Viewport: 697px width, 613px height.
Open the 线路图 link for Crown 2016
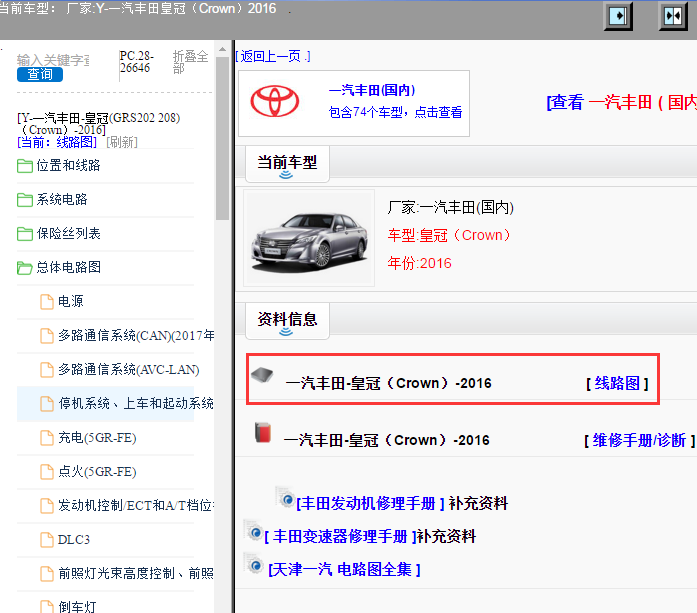tap(617, 383)
